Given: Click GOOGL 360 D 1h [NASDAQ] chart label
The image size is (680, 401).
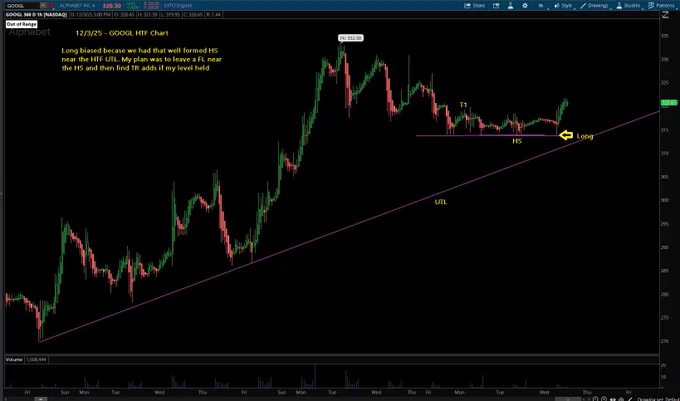Looking at the screenshot, I should coord(36,15).
